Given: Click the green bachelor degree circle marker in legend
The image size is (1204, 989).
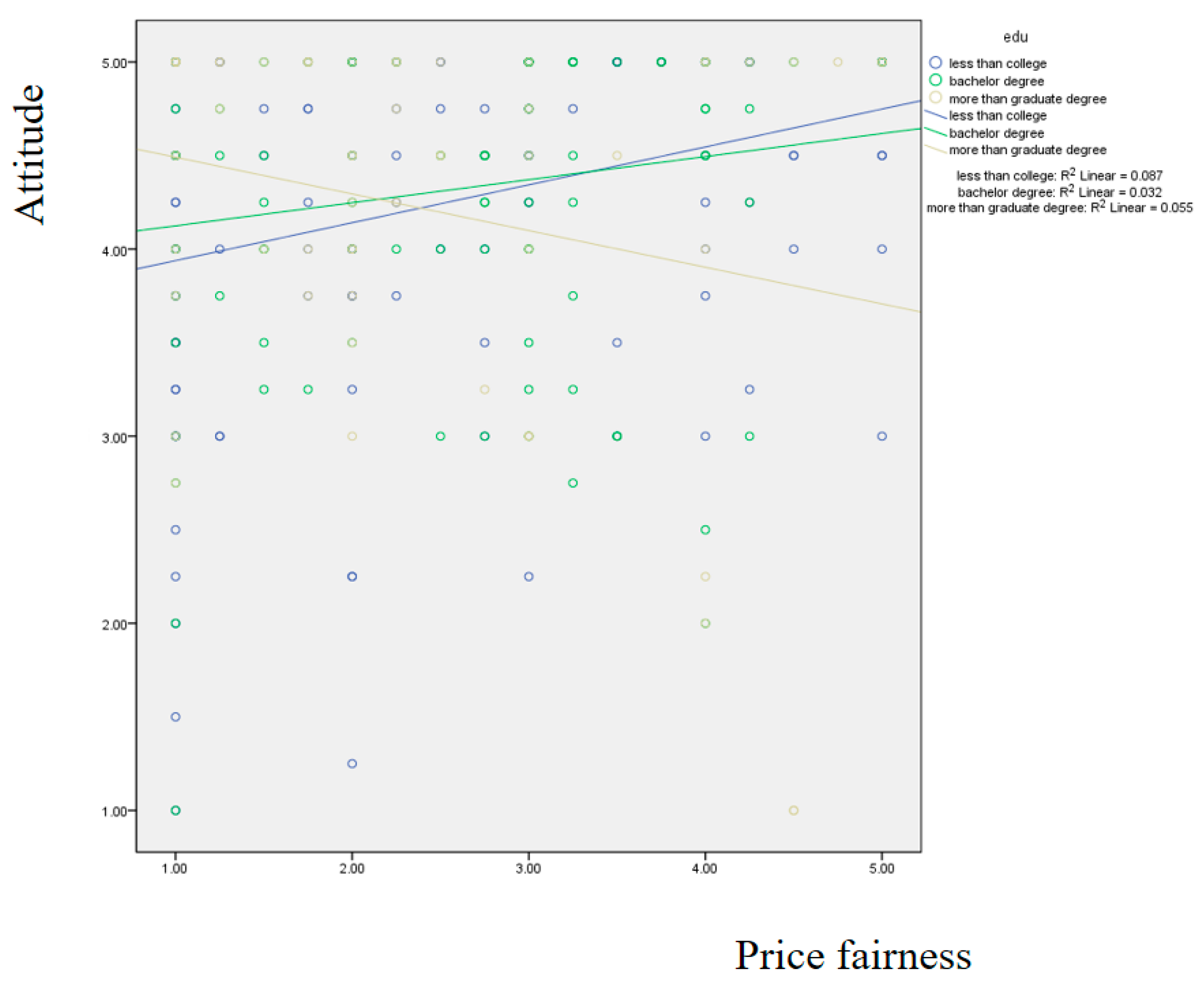Looking at the screenshot, I should pos(935,80).
